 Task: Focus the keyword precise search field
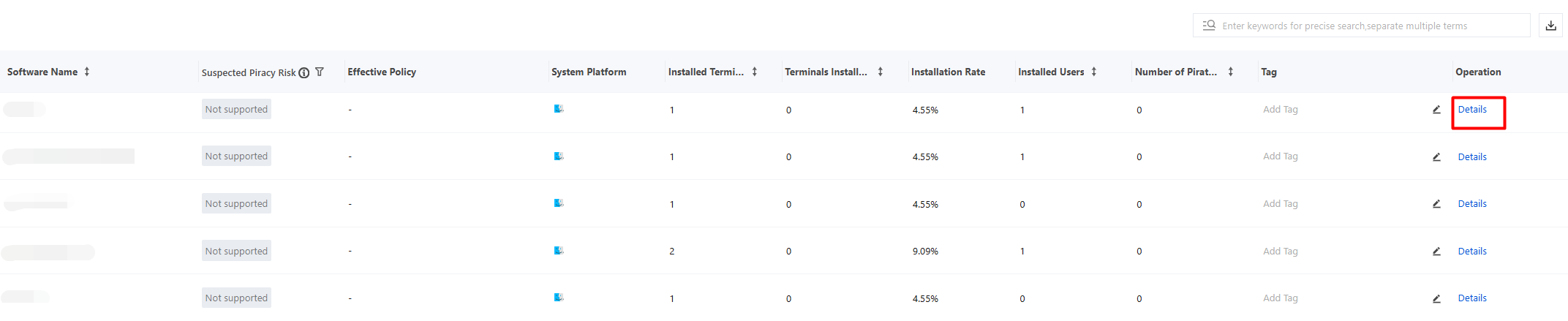point(1361,26)
